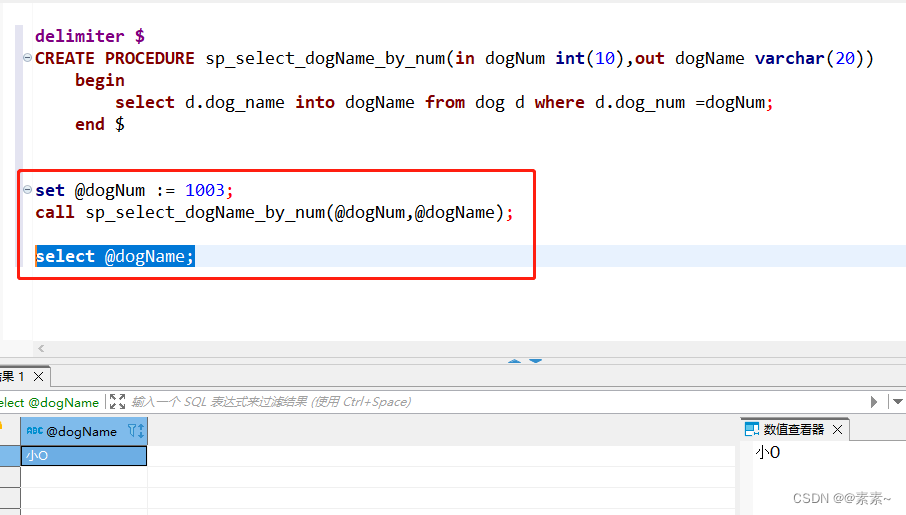The height and width of the screenshot is (515, 906).
Task: Open the @dogName column filter and sort icon
Action: [x=136, y=431]
